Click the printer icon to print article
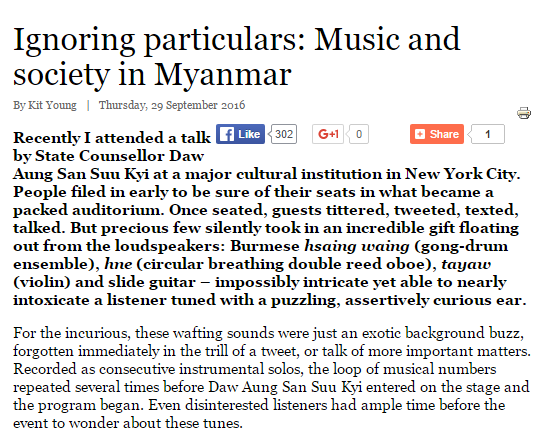This screenshot has height=435, width=548. (x=524, y=113)
